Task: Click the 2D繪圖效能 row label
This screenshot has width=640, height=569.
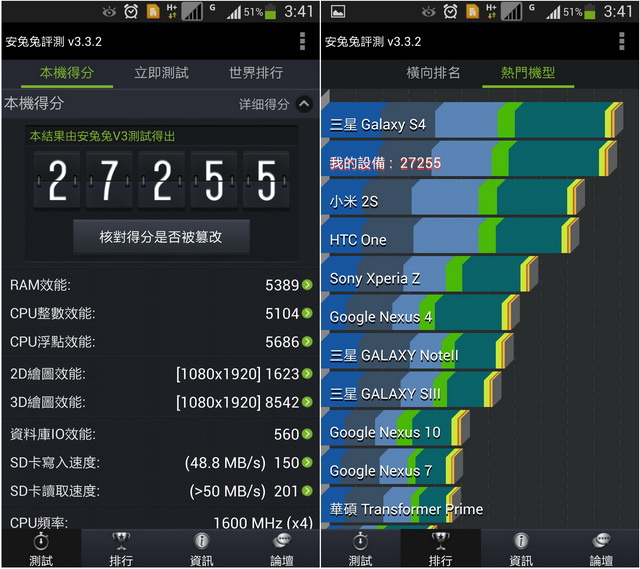Action: (x=48, y=373)
